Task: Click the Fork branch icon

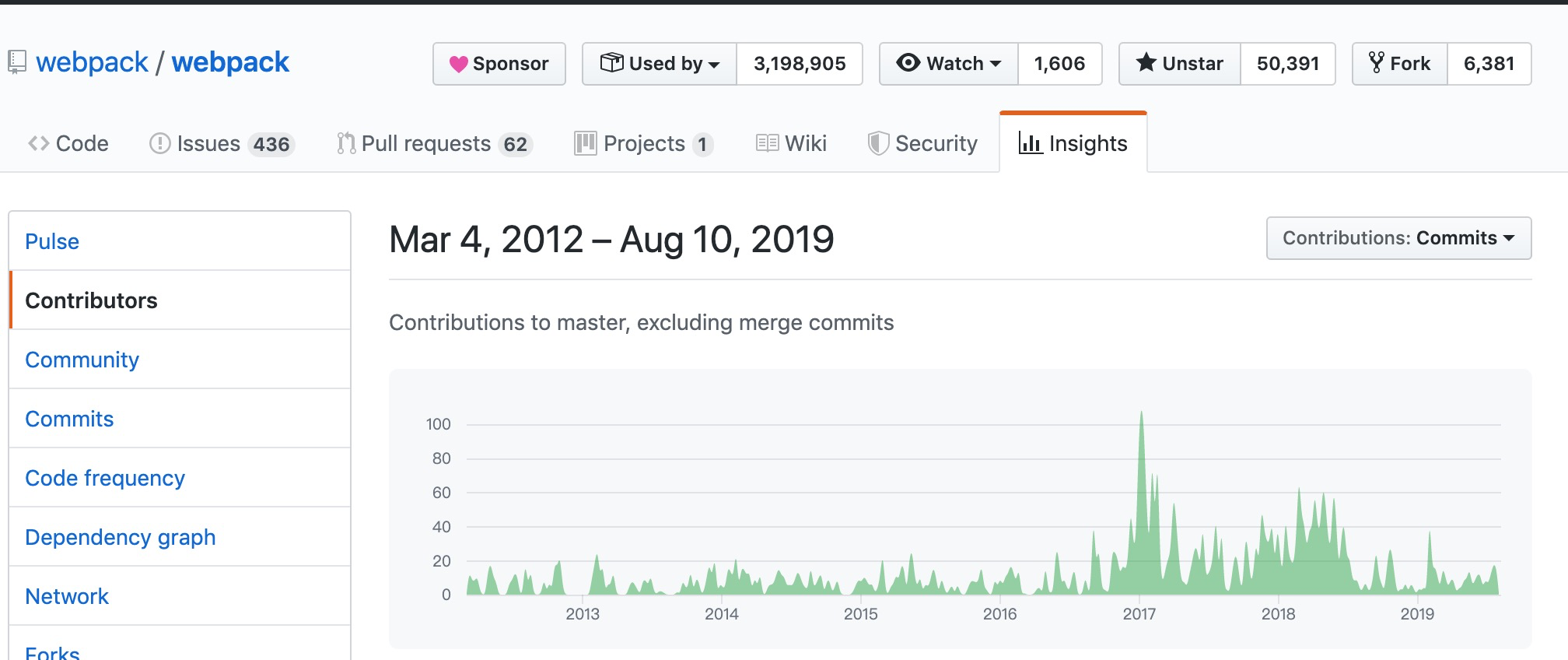Action: [1377, 62]
